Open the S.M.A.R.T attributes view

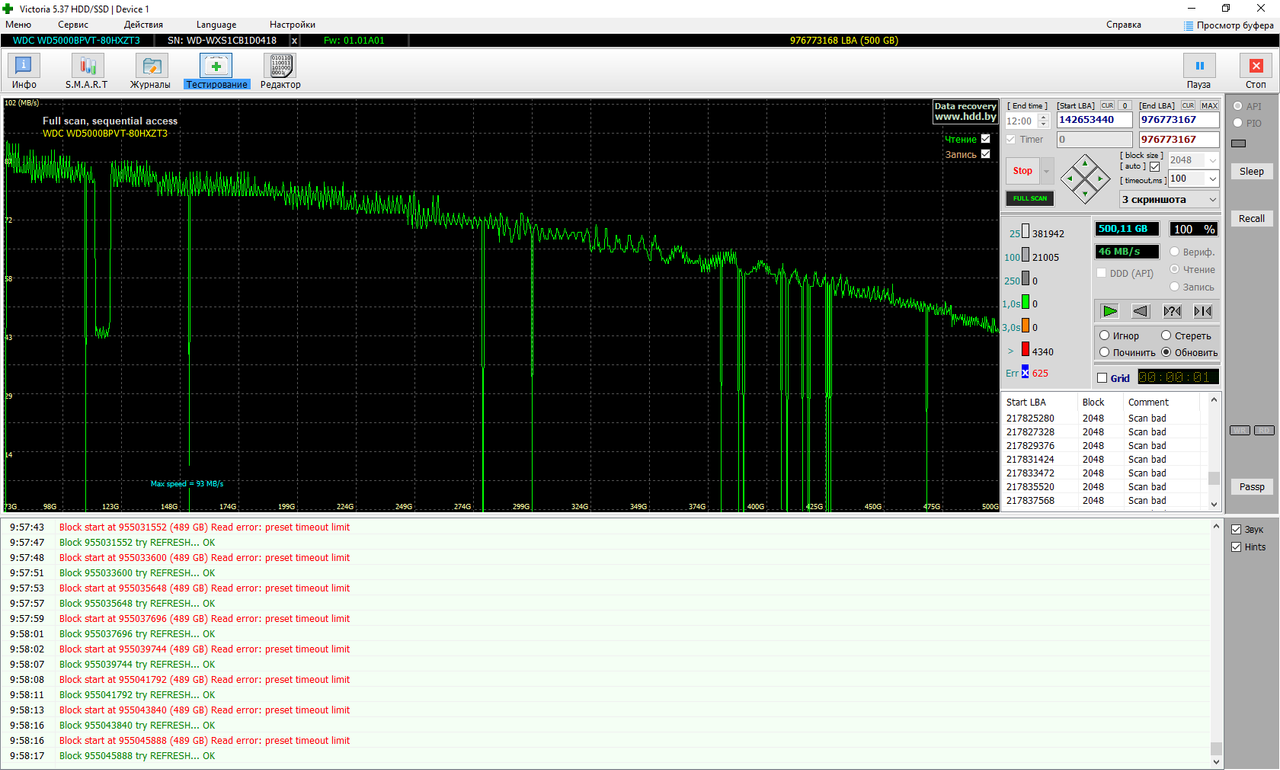click(x=87, y=71)
